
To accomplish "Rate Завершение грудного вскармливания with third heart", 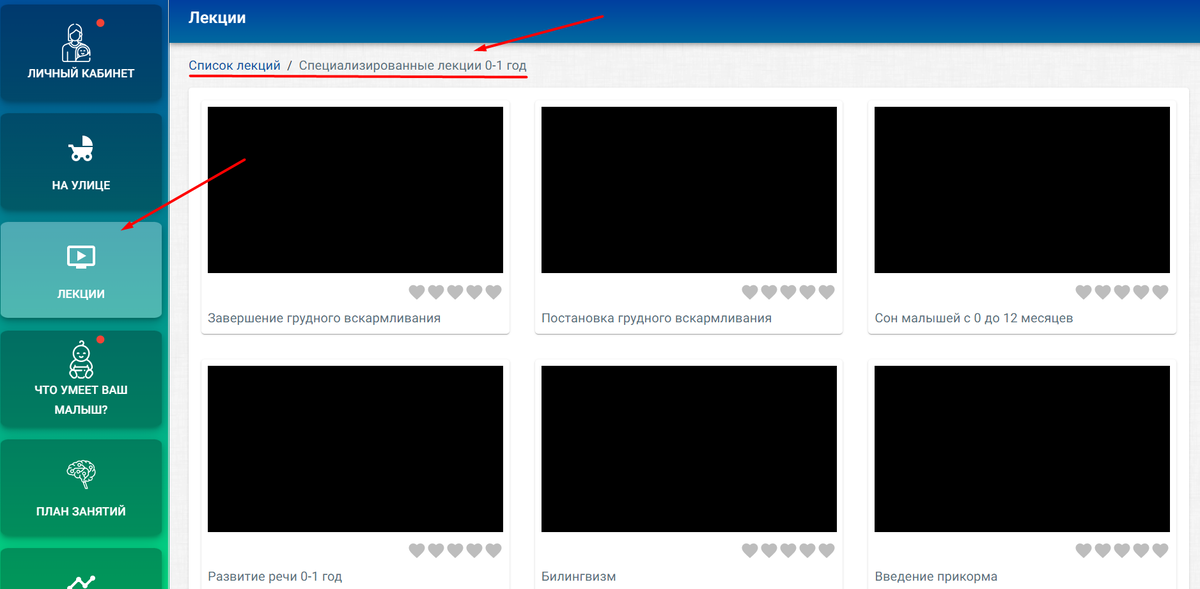I will pyautogui.click(x=455, y=292).
